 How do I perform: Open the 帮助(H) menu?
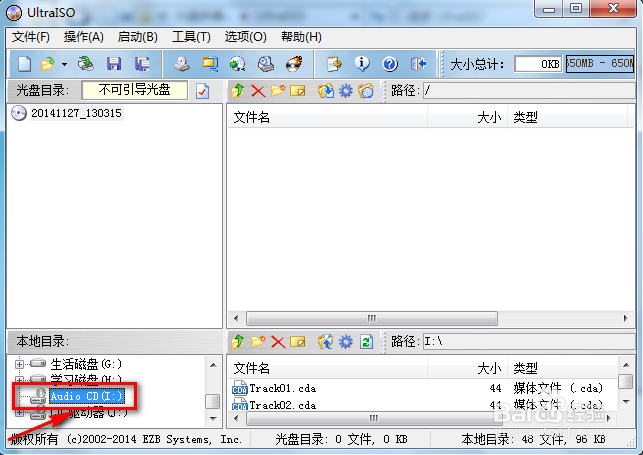[x=301, y=37]
